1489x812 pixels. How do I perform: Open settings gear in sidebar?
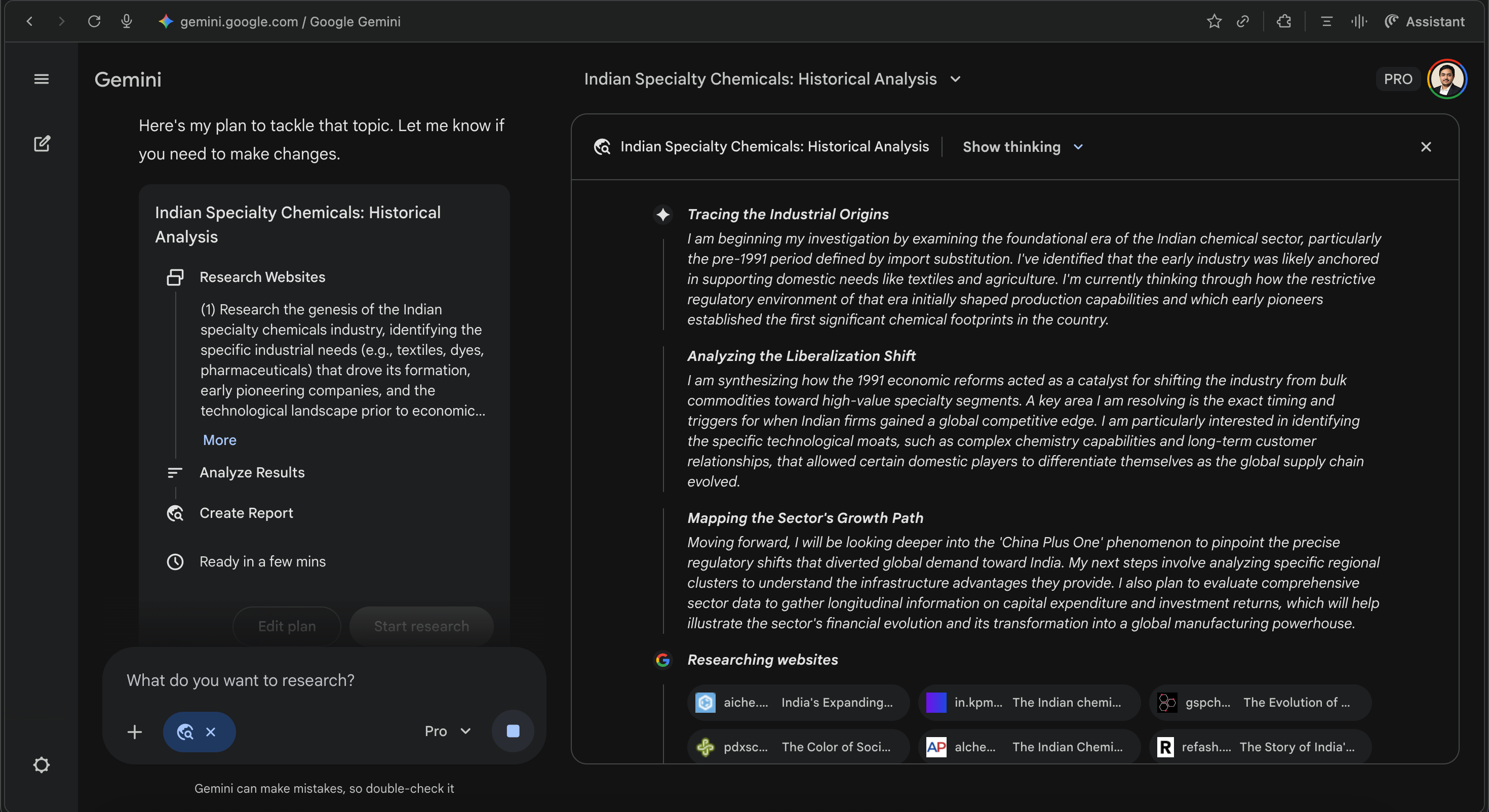(x=41, y=764)
